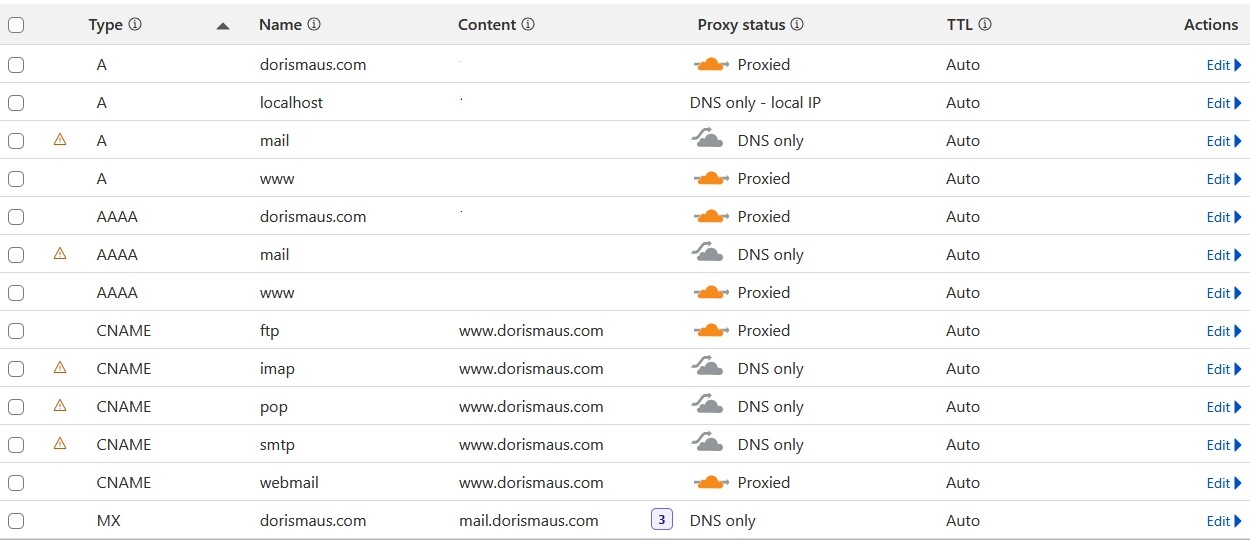
Task: Click the info icon next to Proxy status header
Action: pos(797,25)
